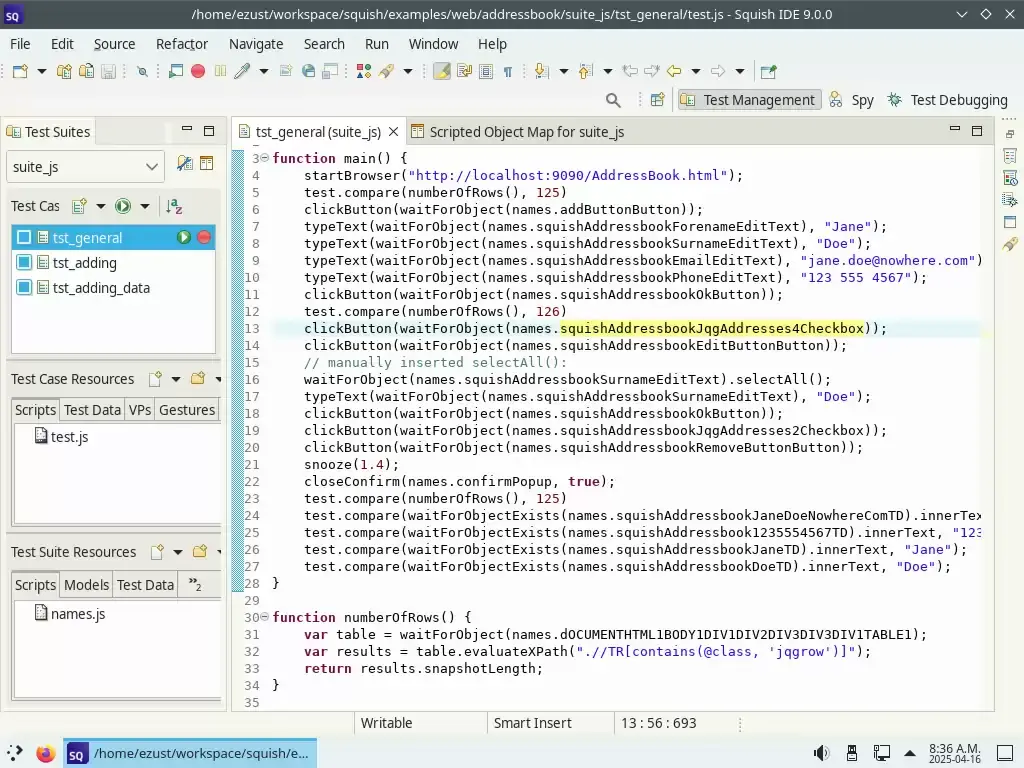Switch to the Test Debugging perspective

[x=948, y=100]
